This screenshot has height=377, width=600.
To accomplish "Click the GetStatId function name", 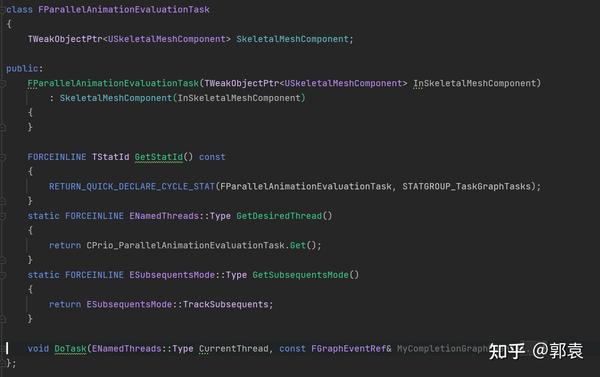I will [158, 157].
